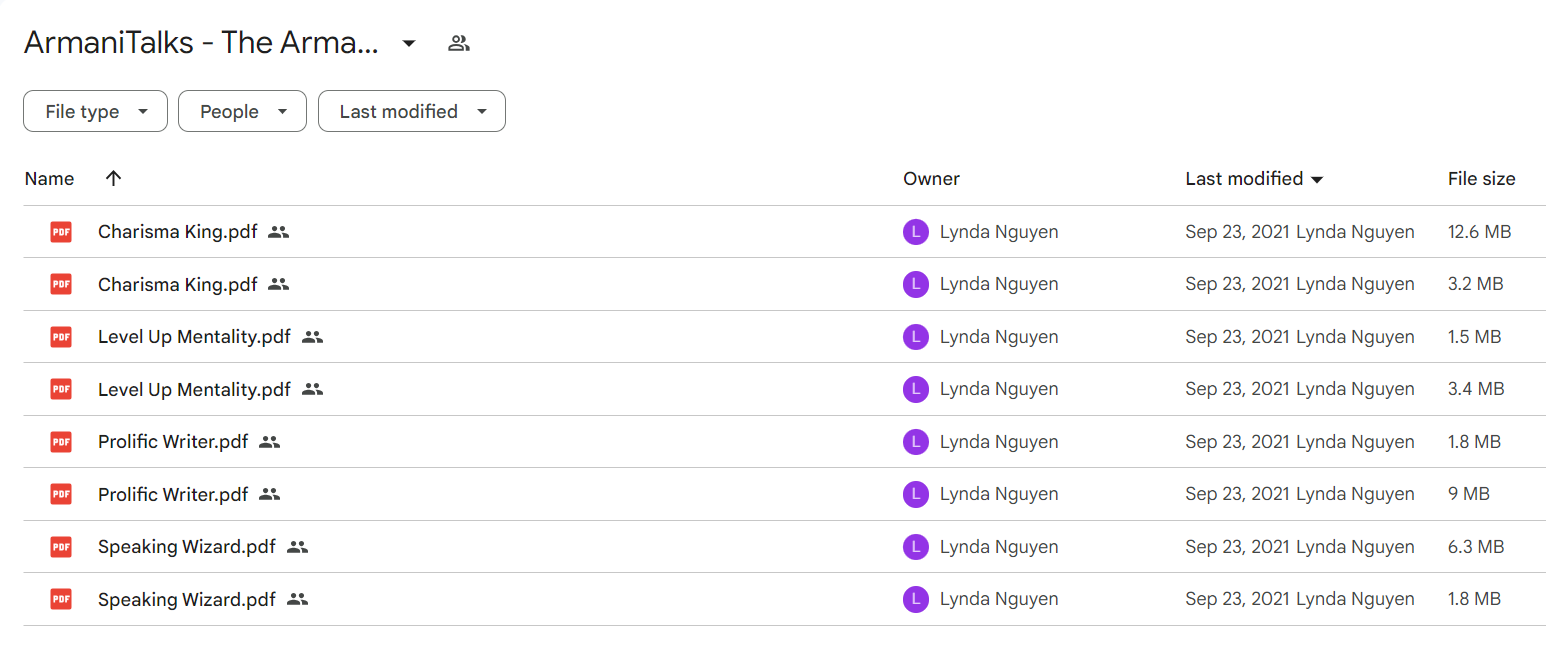
Task: Open the Prolific Writer.pdf file sized 9 MB
Action: (x=173, y=494)
